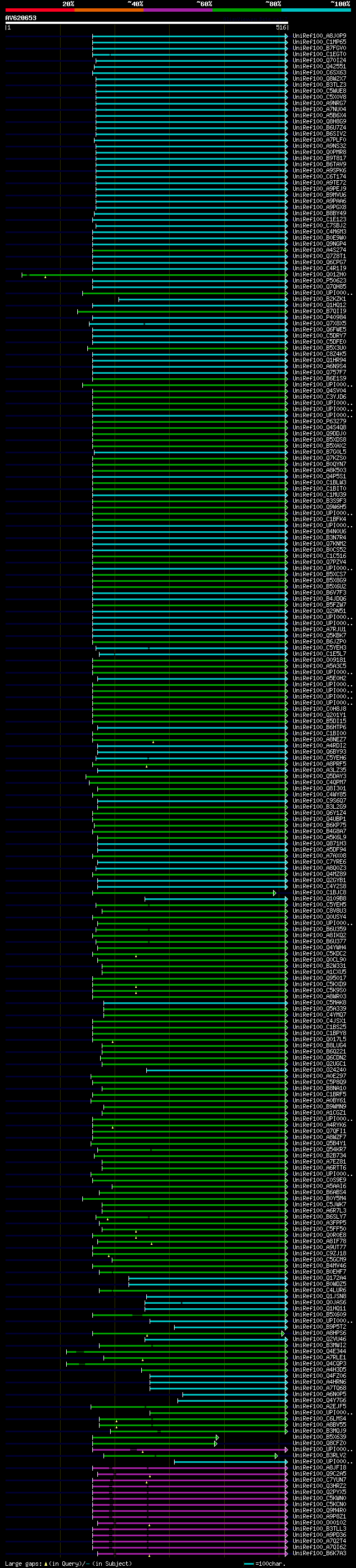Select the UniRef100_B0QYN7 label
Viewport: 356px width, 1568px height.
(x=319, y=464)
